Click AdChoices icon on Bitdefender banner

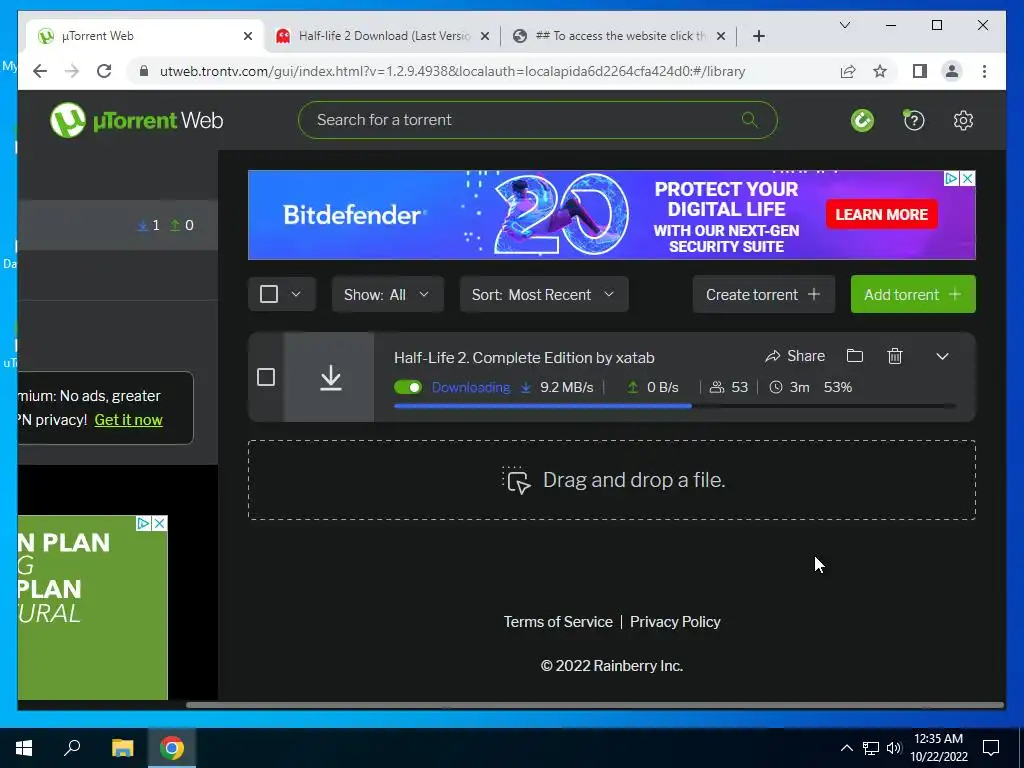952,178
